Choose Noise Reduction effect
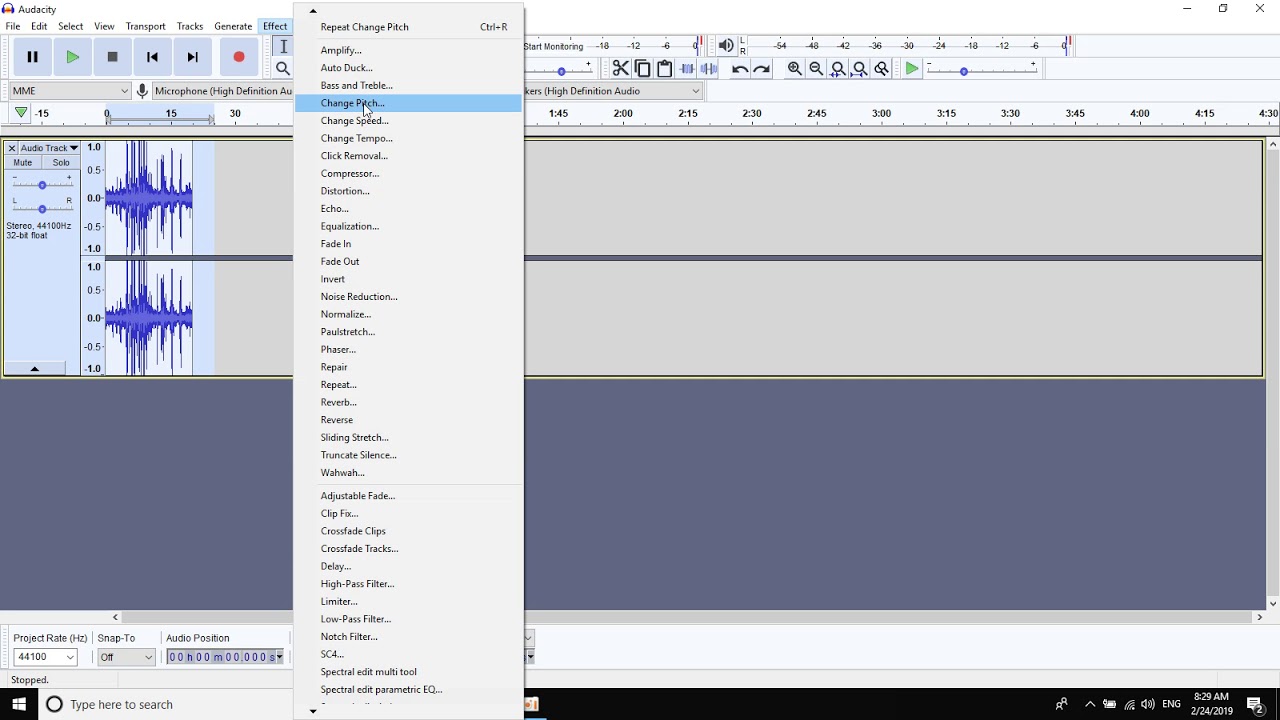Screen dimensions: 1280x720 pos(408,297)
